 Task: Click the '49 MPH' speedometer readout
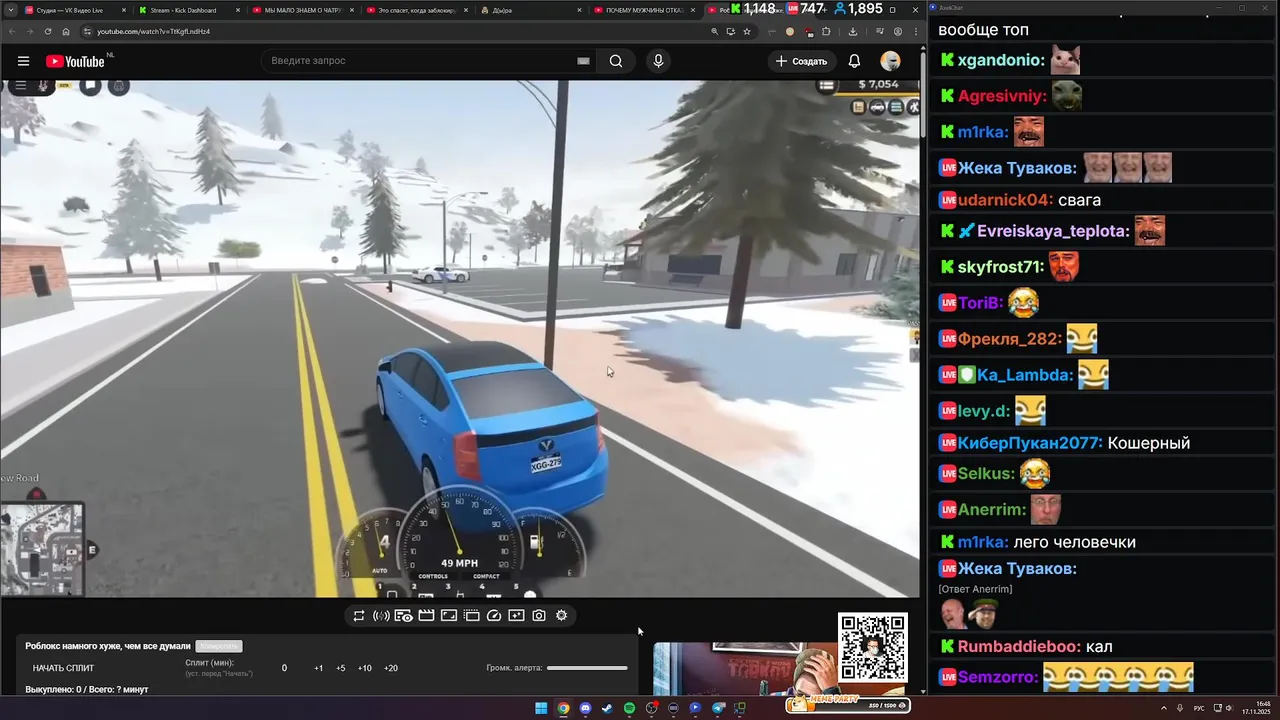point(459,563)
